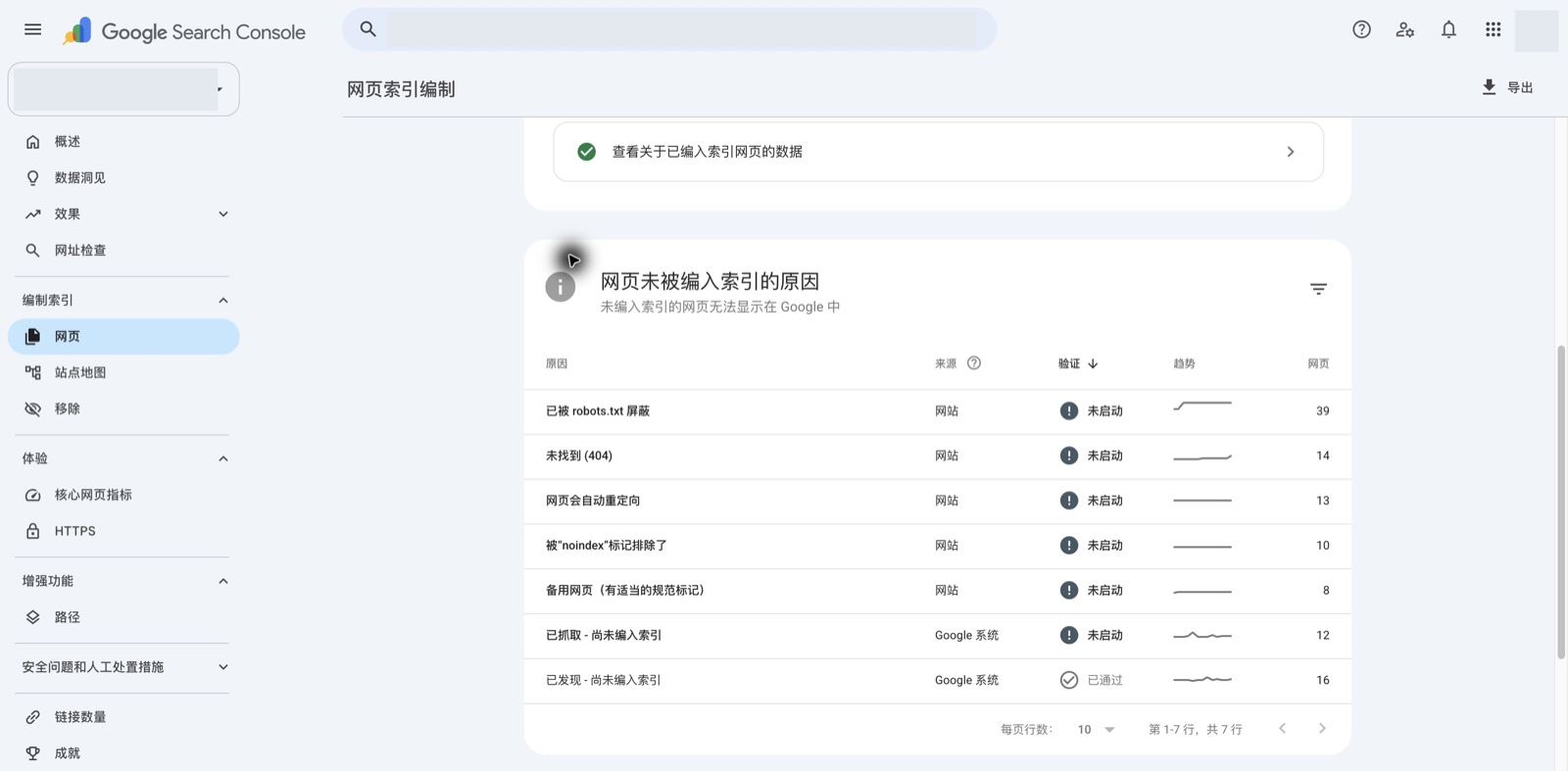Open 数据洞见 in the sidebar
1568x771 pixels.
tap(123, 178)
